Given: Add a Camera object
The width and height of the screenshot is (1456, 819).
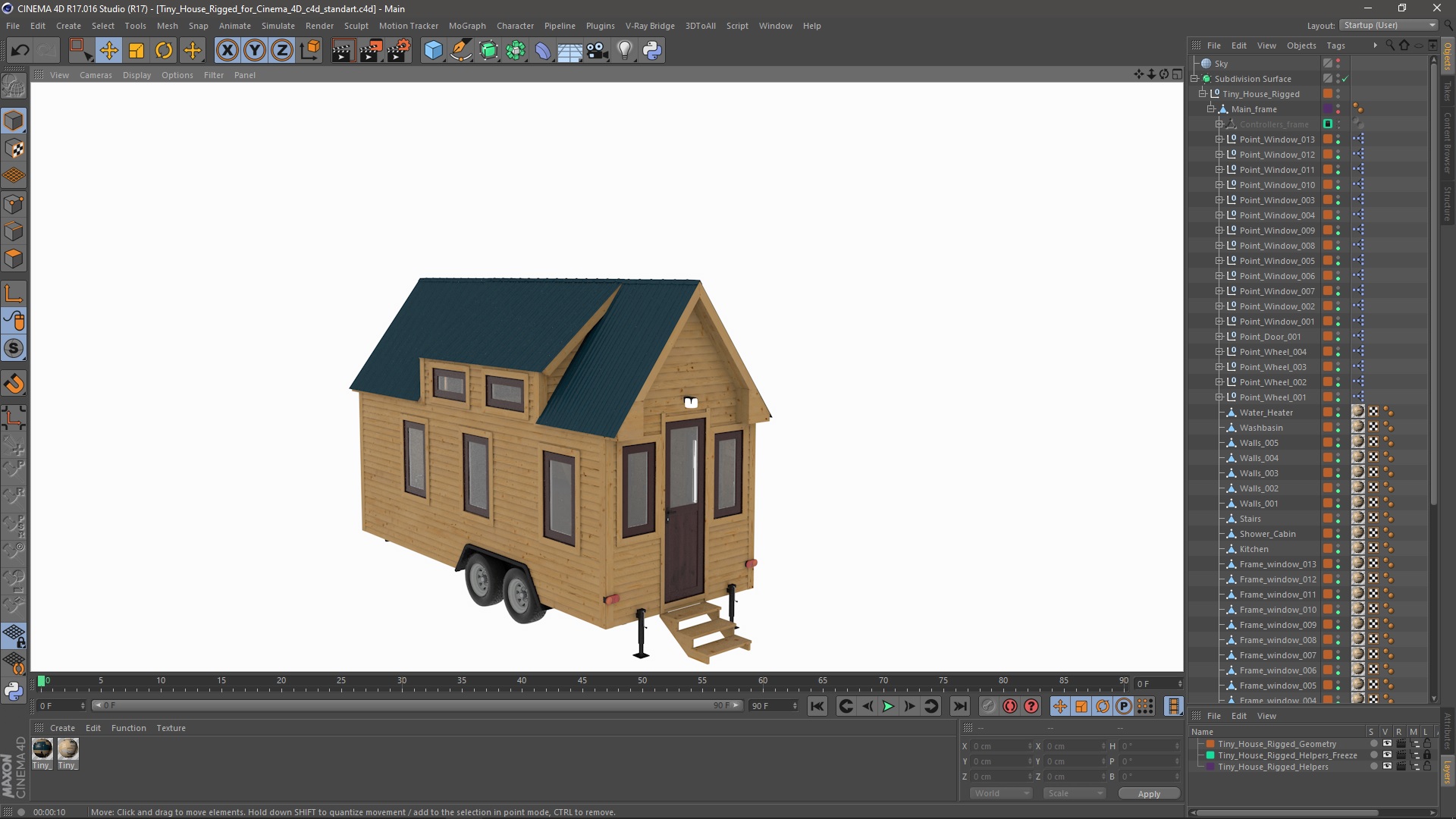Looking at the screenshot, I should click(598, 51).
